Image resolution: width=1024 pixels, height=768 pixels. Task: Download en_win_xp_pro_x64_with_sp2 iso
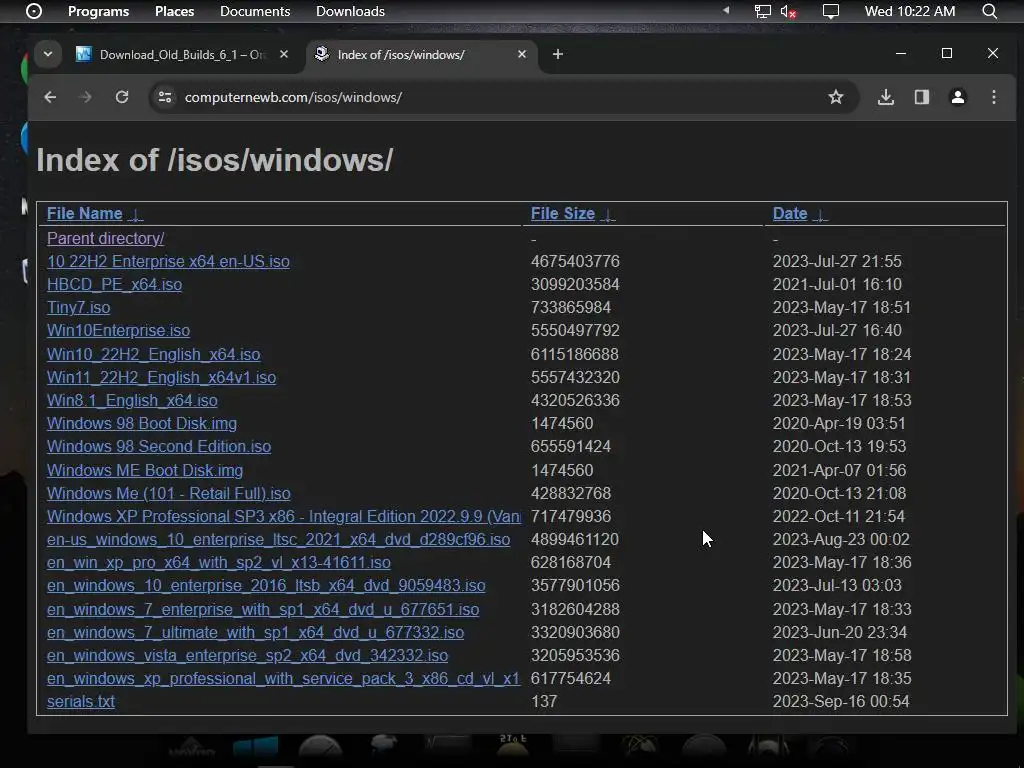tap(219, 562)
